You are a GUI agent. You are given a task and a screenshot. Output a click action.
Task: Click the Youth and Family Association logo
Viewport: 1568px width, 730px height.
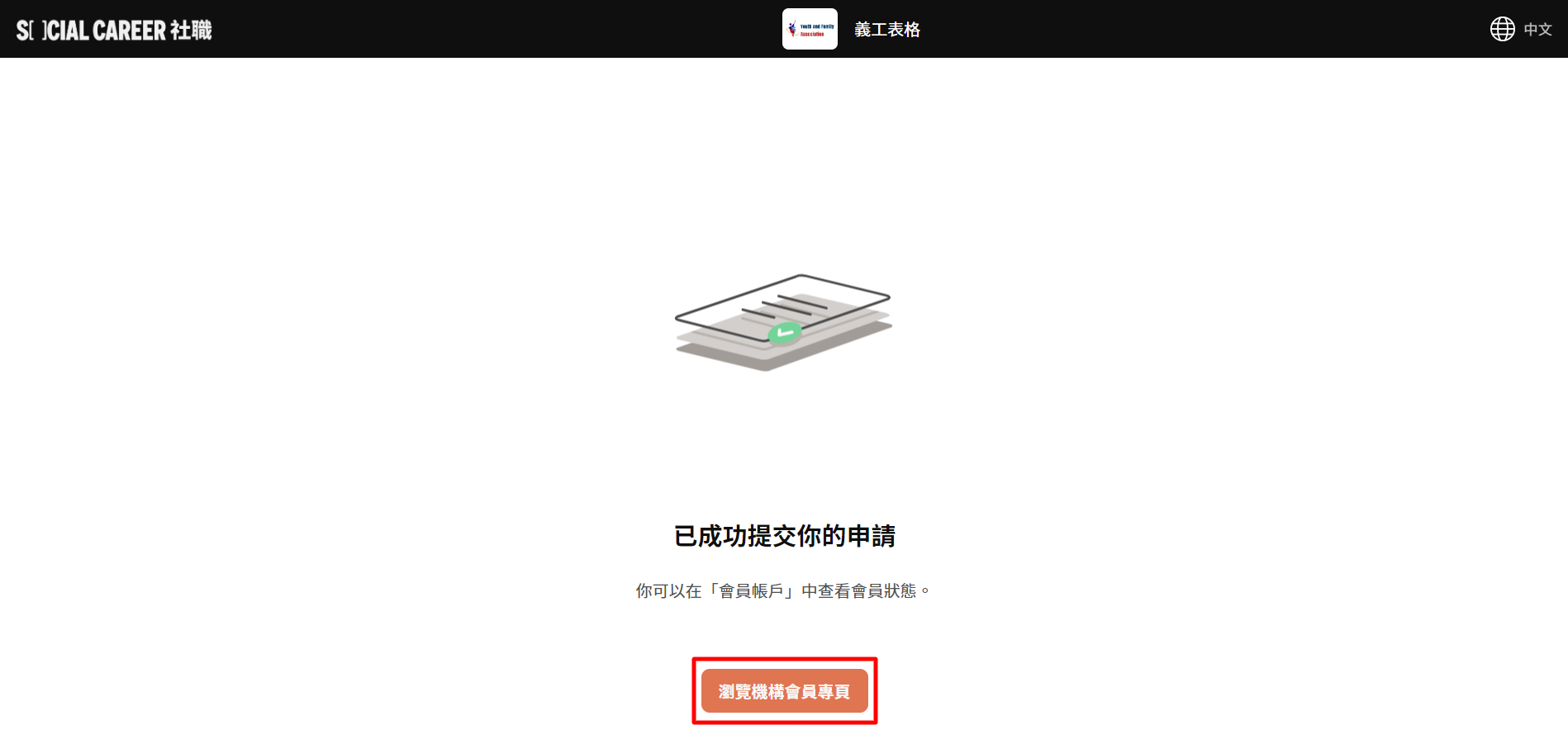pos(810,29)
